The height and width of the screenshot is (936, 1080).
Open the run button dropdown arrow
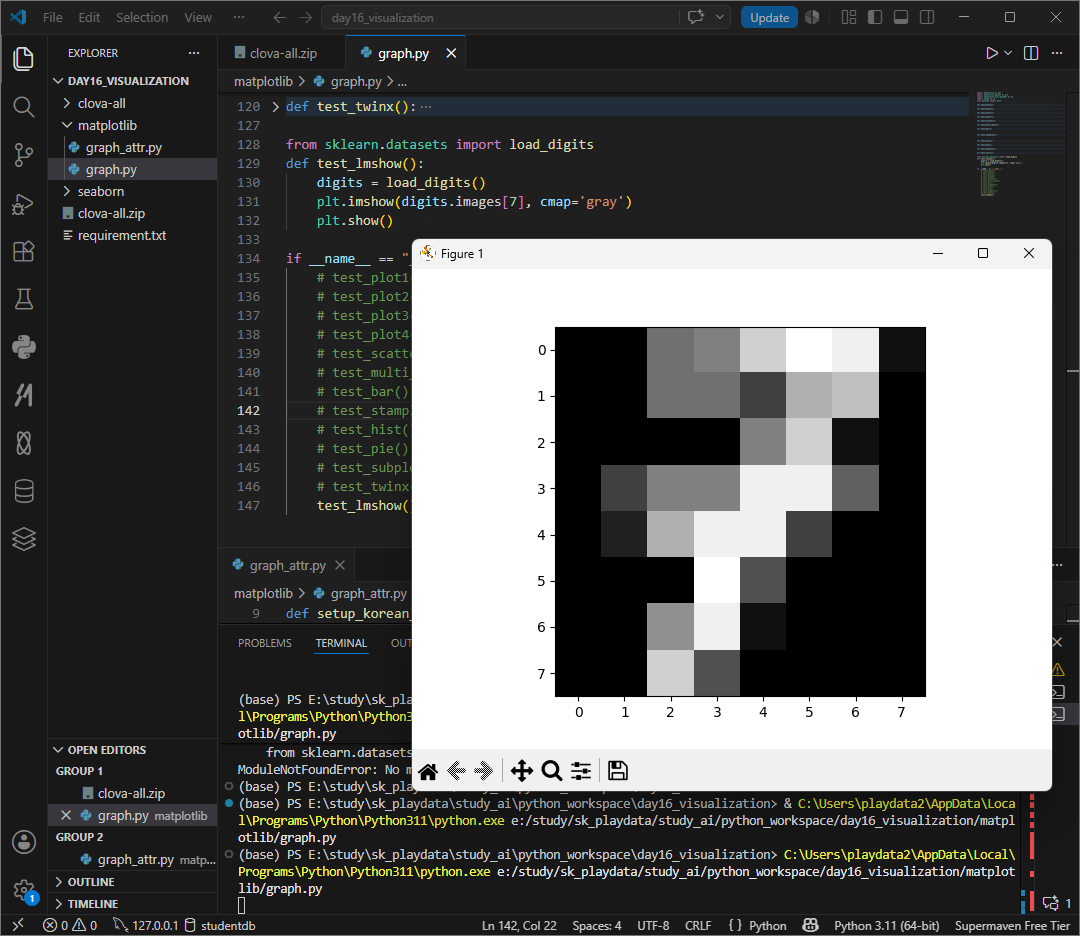(1008, 53)
